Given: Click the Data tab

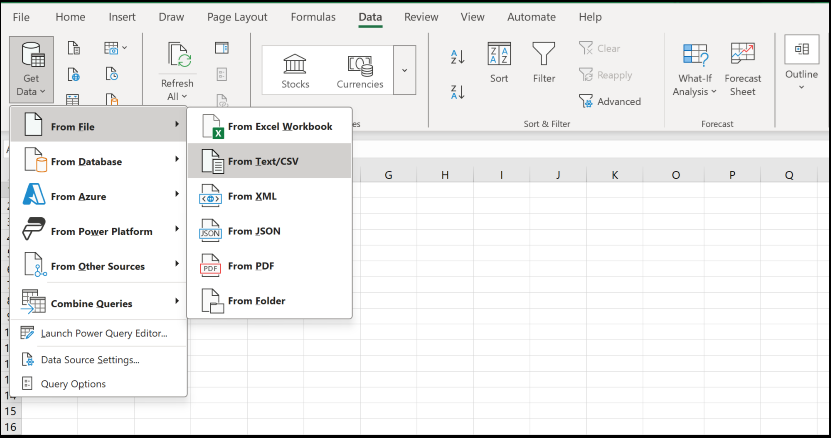Looking at the screenshot, I should 370,17.
